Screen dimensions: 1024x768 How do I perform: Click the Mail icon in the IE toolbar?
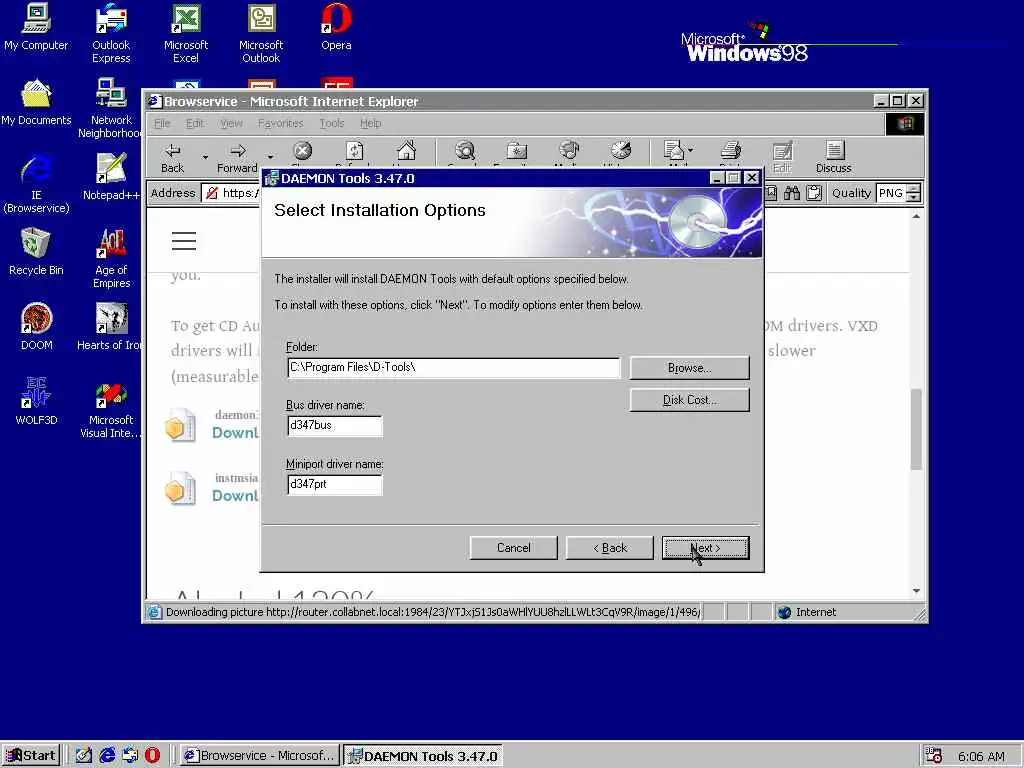[675, 152]
